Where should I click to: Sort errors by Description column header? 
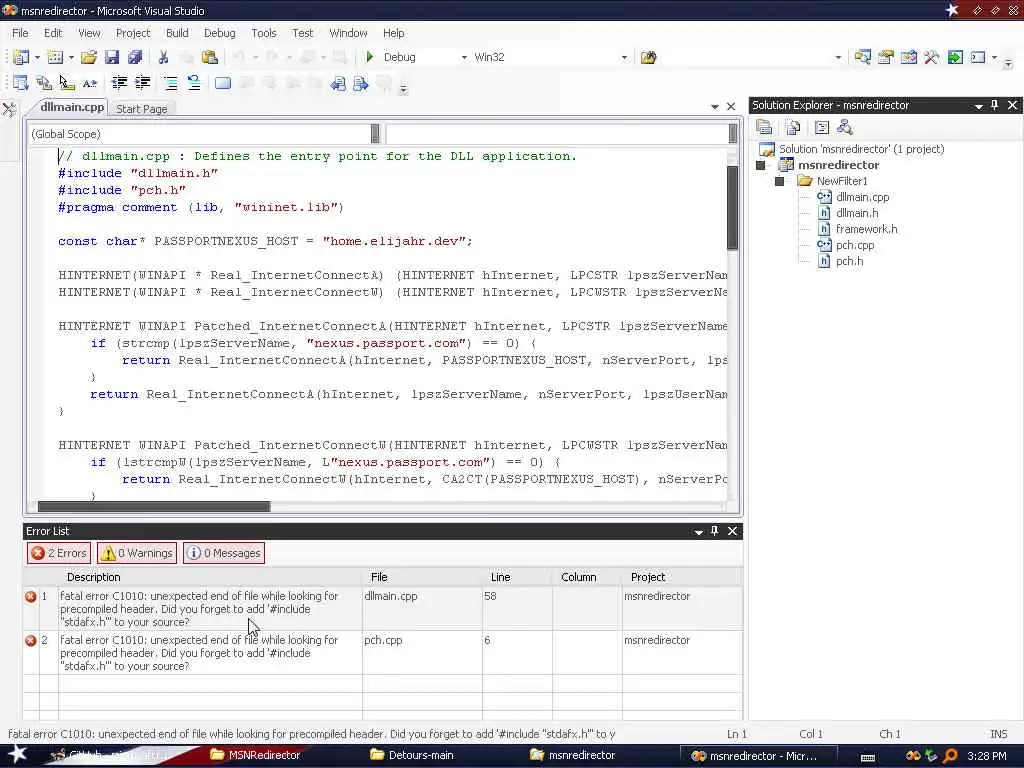(210, 577)
